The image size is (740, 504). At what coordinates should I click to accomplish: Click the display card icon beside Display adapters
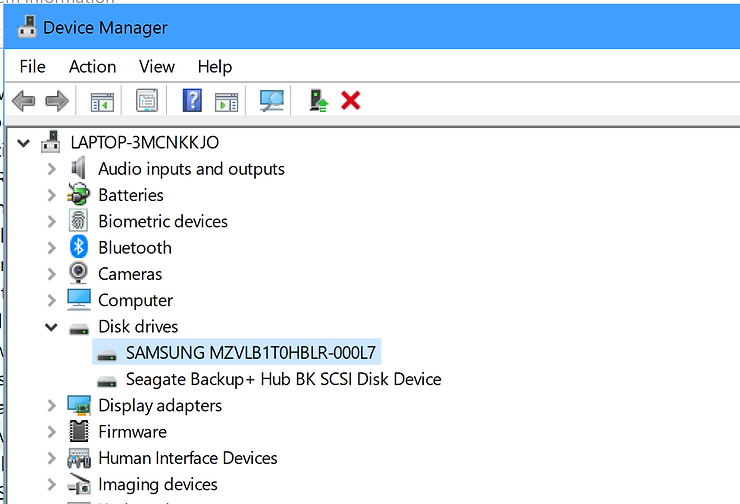tap(79, 405)
